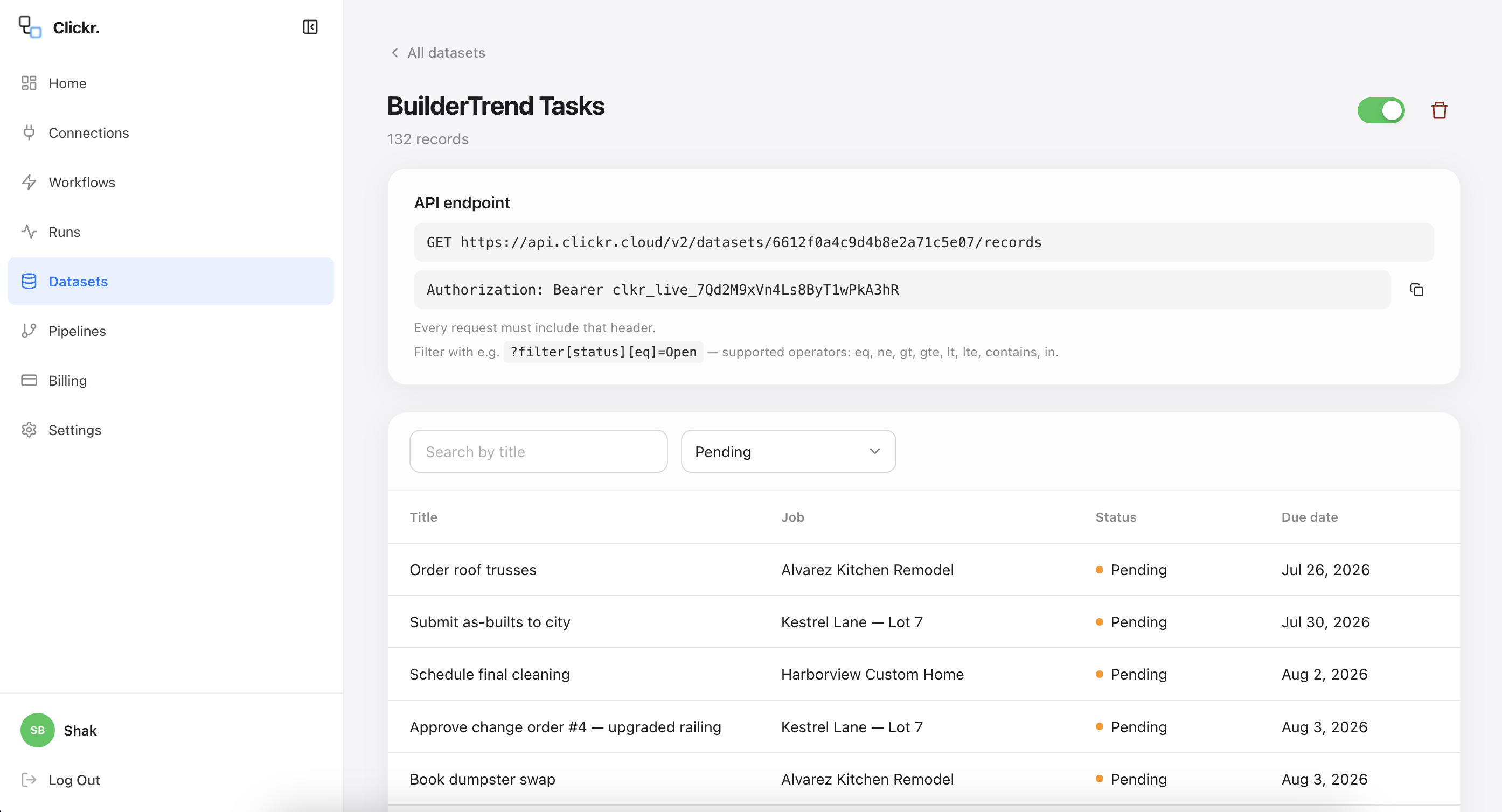Image resolution: width=1502 pixels, height=812 pixels.
Task: Click the Log Out arrow icon
Action: [x=29, y=780]
